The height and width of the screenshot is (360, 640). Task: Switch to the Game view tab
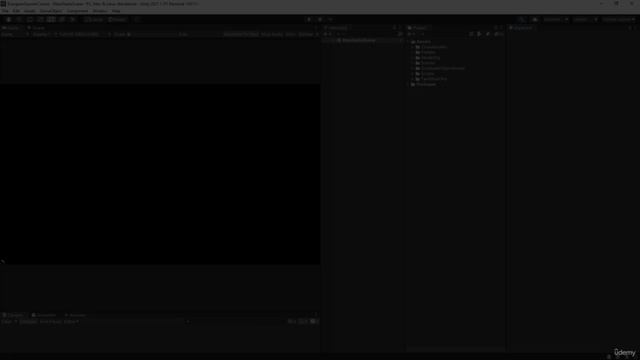(12, 28)
